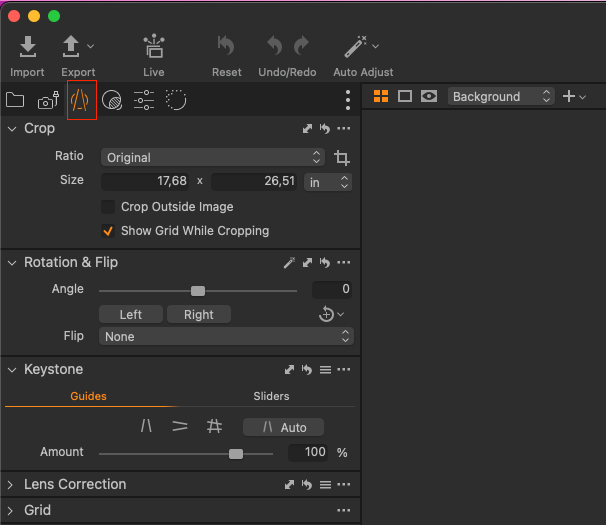Activate the Crop tool icon beside Ratio

pos(342,158)
